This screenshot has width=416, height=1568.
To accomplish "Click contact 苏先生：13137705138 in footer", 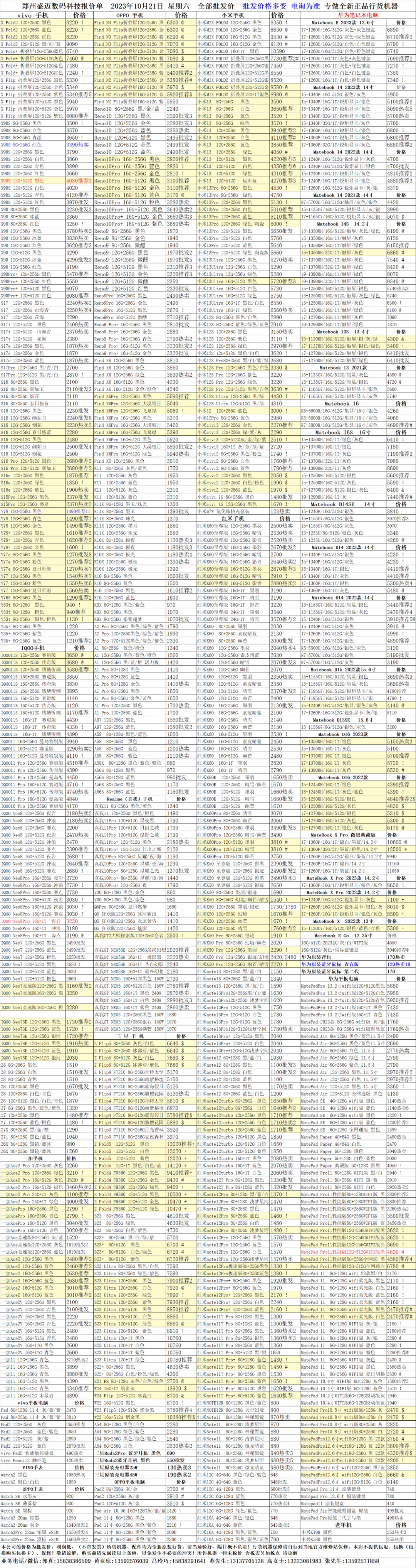I will pyautogui.click(x=237, y=1562).
